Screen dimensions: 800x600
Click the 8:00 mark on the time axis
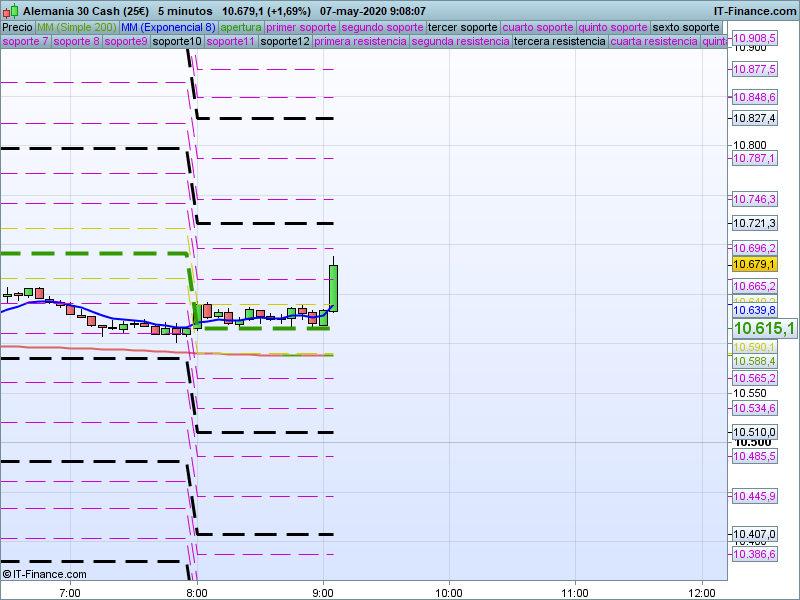point(197,591)
